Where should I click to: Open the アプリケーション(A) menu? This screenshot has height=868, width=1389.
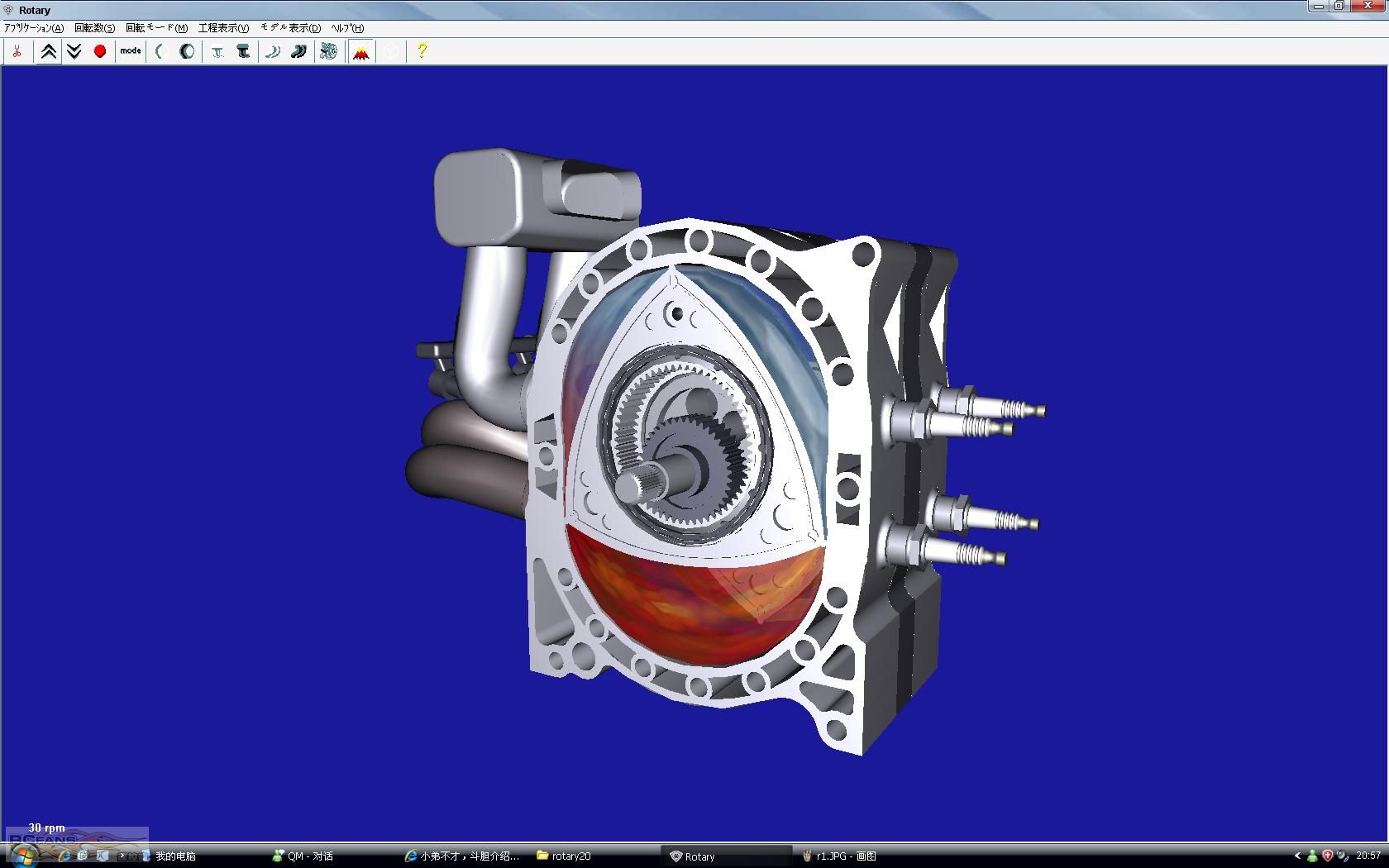[x=34, y=28]
